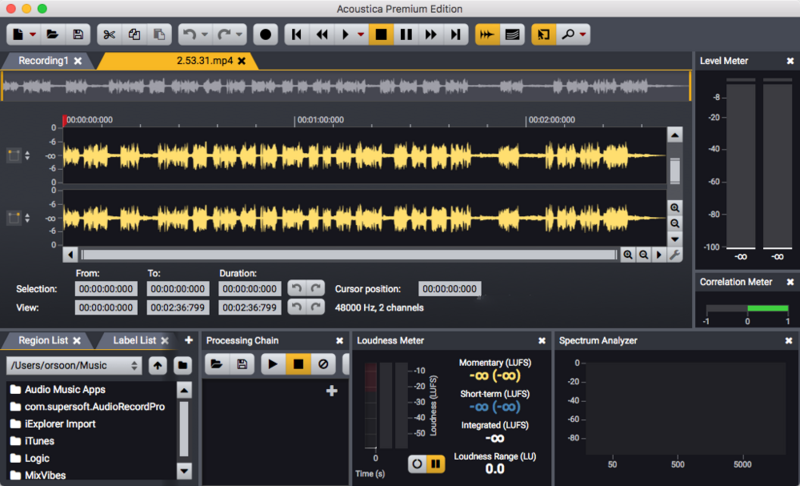800x486 pixels.
Task: Open the redo history dropdown arrow
Action: pyautogui.click(x=239, y=35)
